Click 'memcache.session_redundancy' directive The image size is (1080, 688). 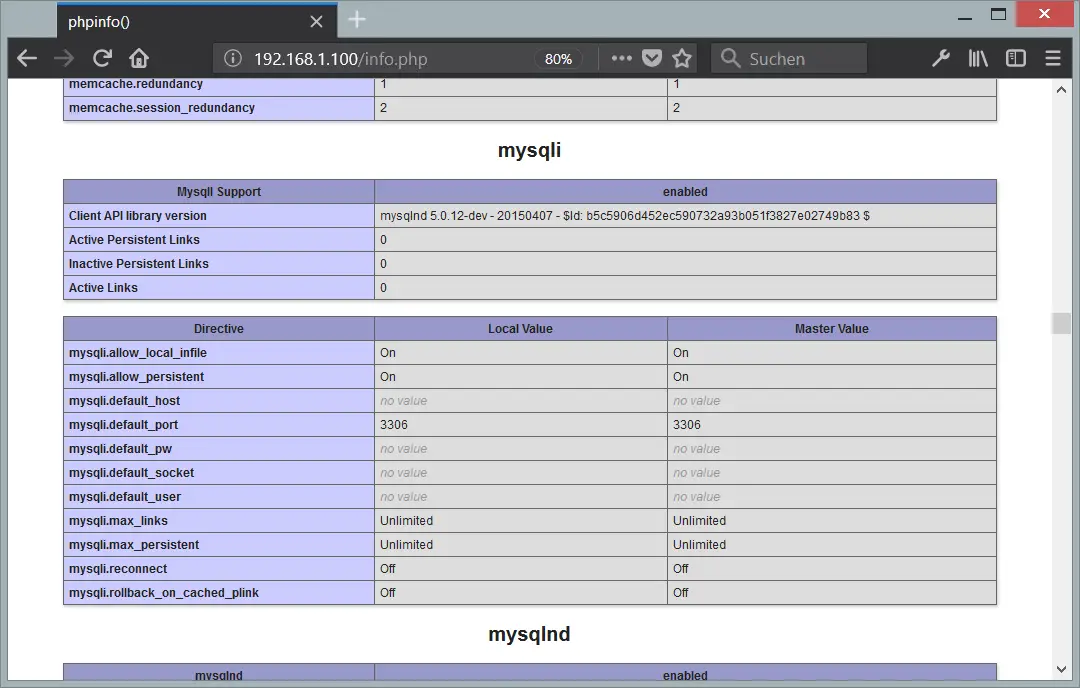click(x=162, y=108)
